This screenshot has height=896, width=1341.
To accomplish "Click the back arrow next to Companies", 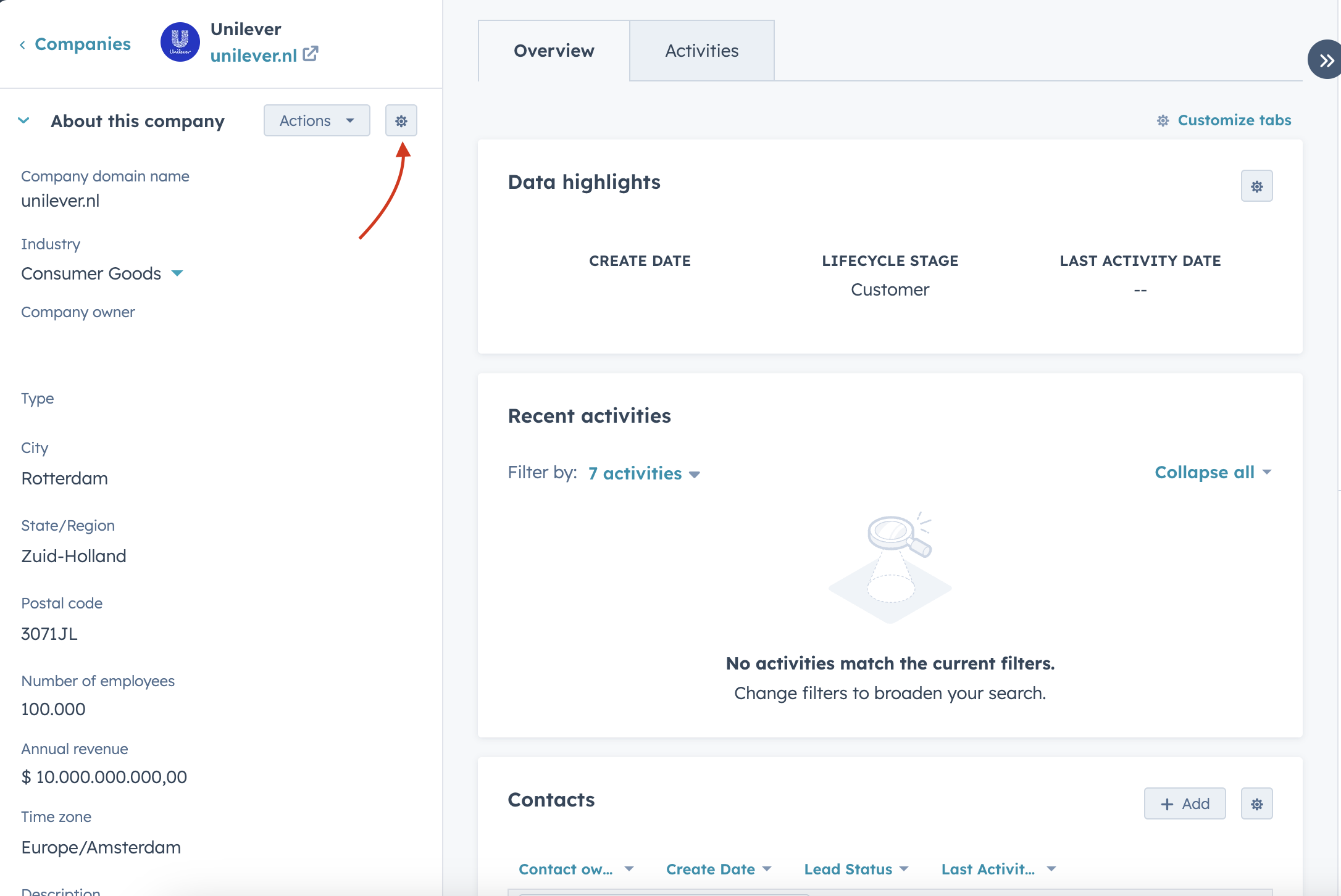I will 22,44.
